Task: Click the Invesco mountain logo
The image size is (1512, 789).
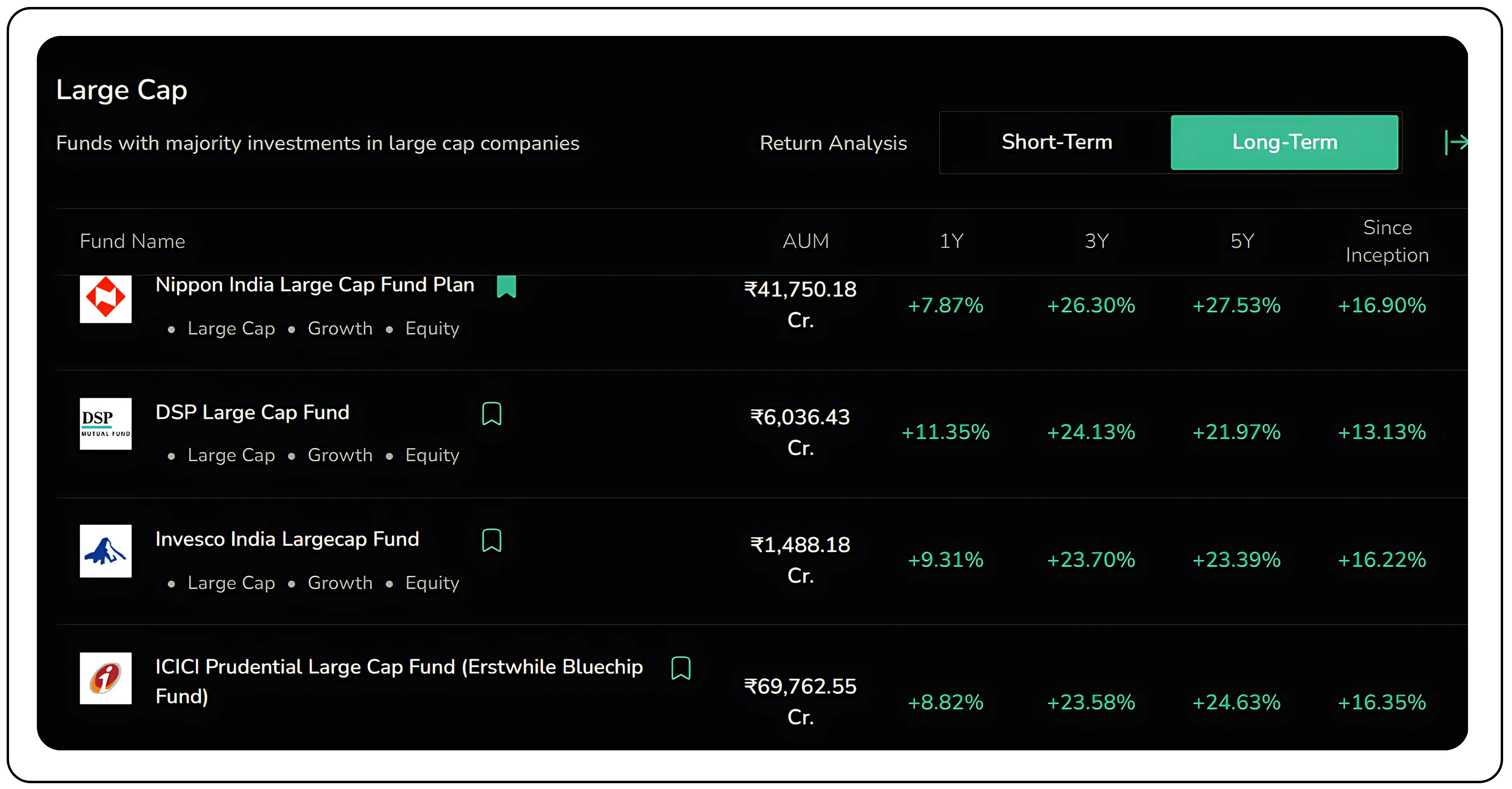Action: [106, 551]
